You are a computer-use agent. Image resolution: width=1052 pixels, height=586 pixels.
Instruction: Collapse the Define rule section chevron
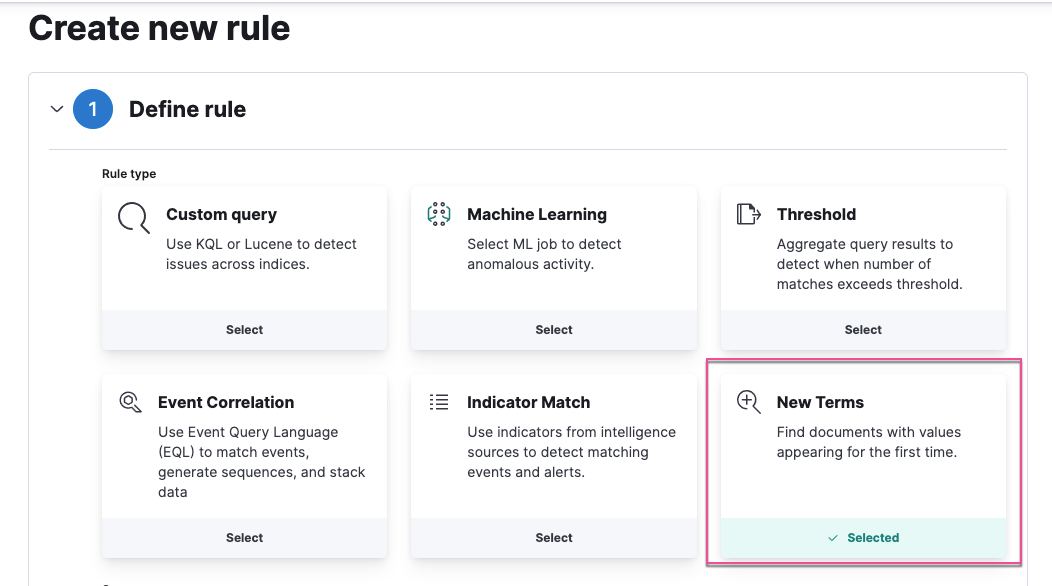57,109
